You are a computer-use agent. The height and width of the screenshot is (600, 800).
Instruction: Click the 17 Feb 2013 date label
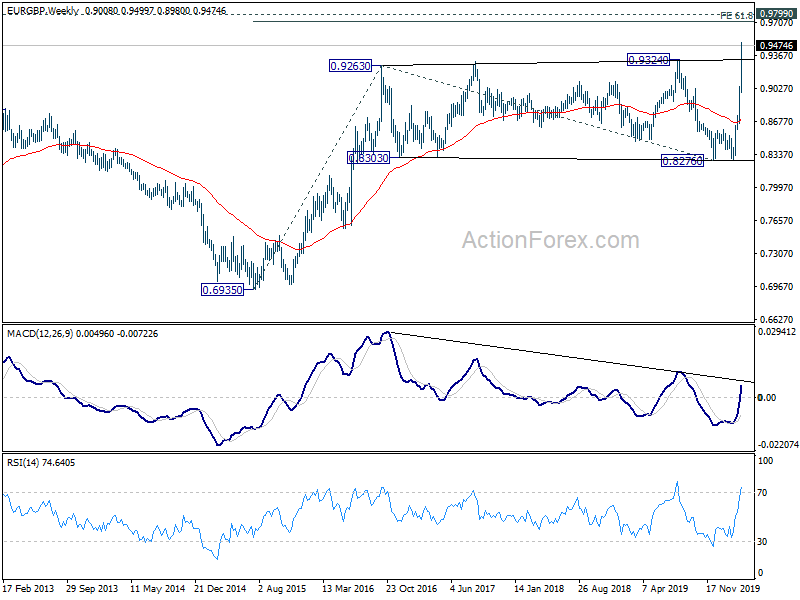coord(28,588)
